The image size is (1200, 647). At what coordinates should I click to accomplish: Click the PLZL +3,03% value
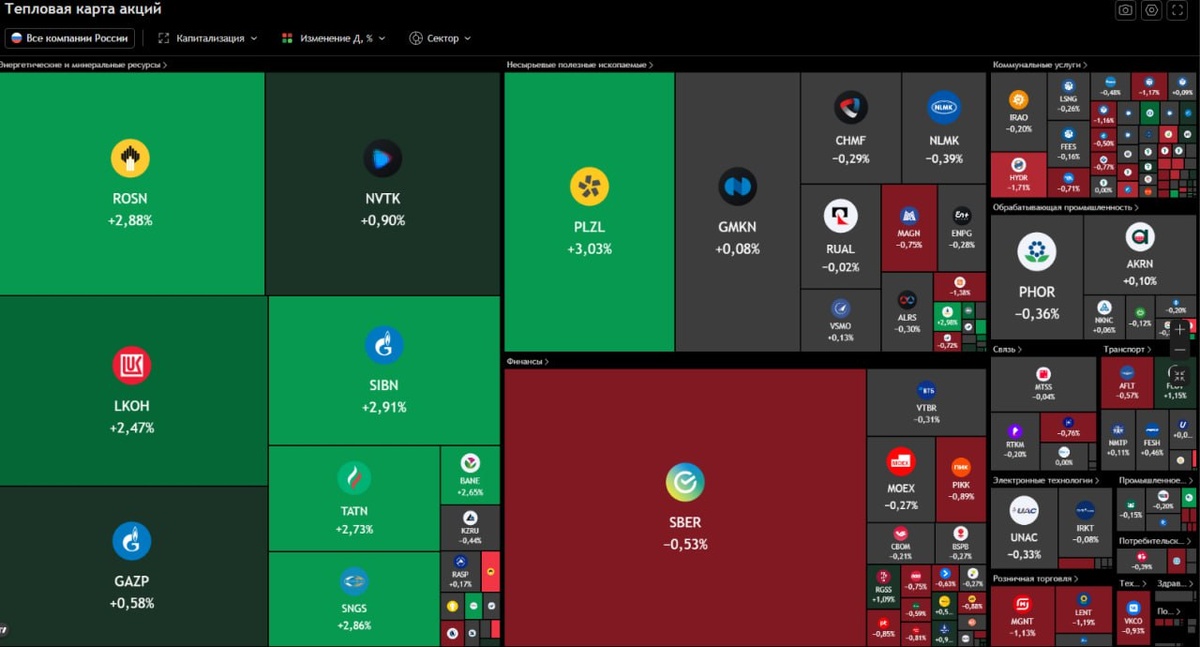(589, 249)
